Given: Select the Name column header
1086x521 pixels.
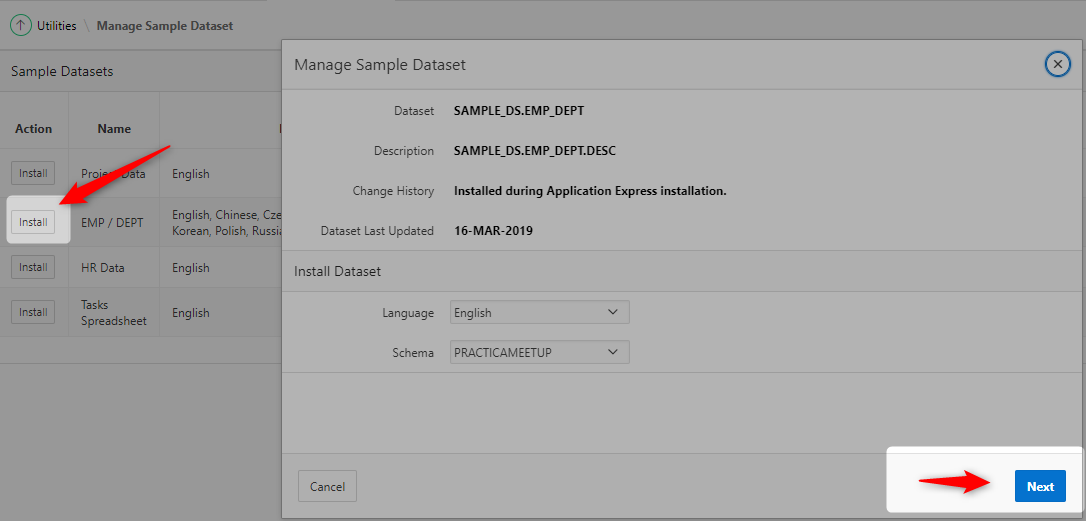Looking at the screenshot, I should pos(114,129).
